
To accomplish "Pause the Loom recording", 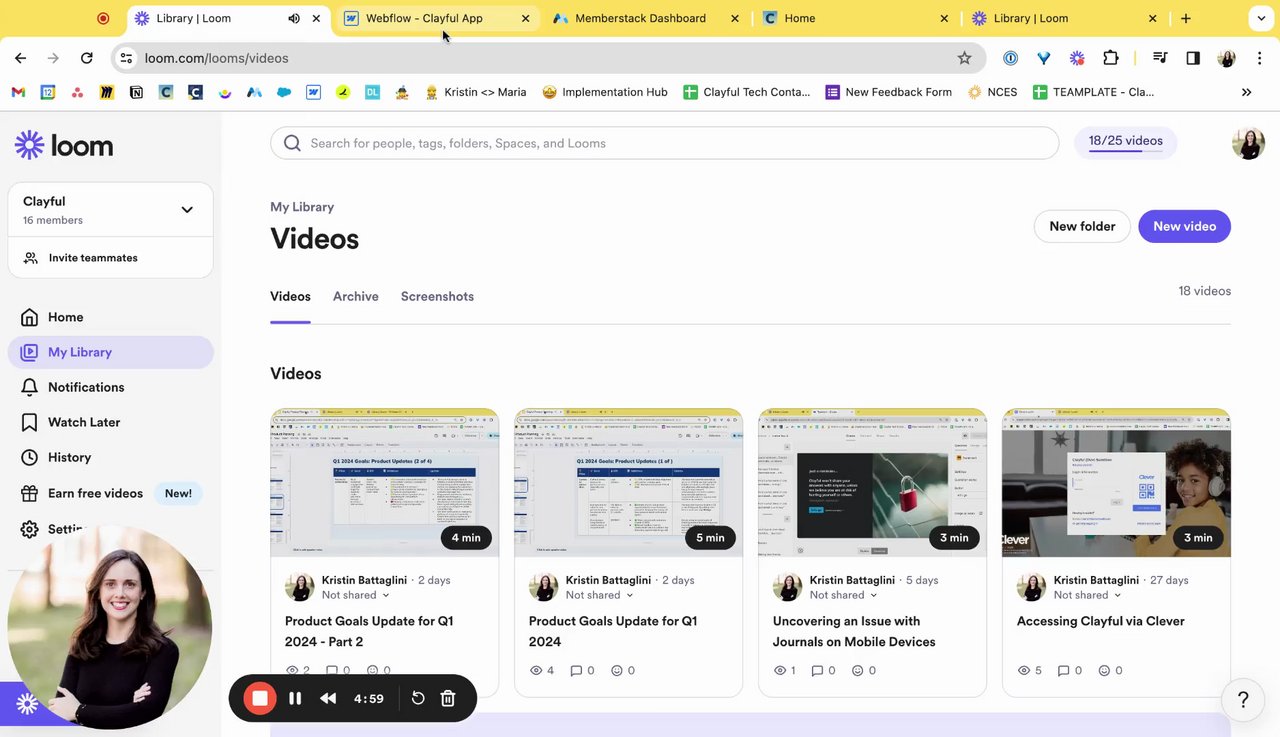I will [x=295, y=698].
